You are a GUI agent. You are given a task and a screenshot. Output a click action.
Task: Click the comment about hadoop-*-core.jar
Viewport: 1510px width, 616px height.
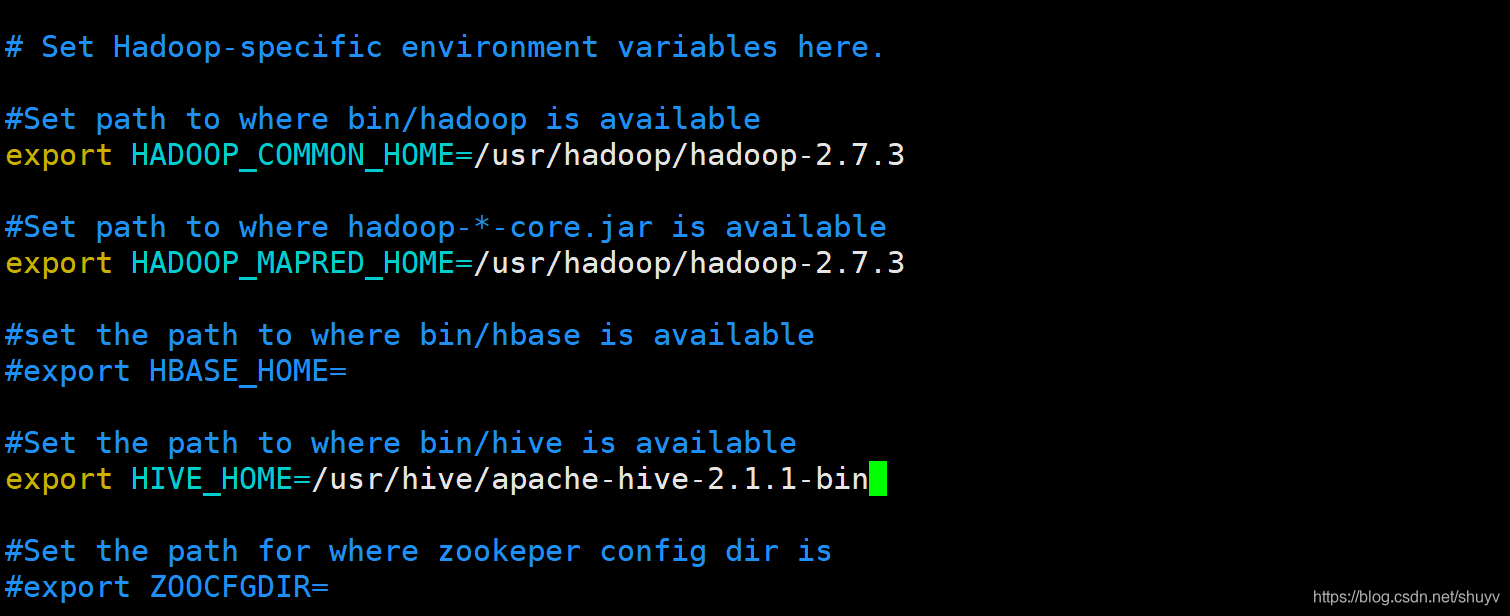point(446,227)
